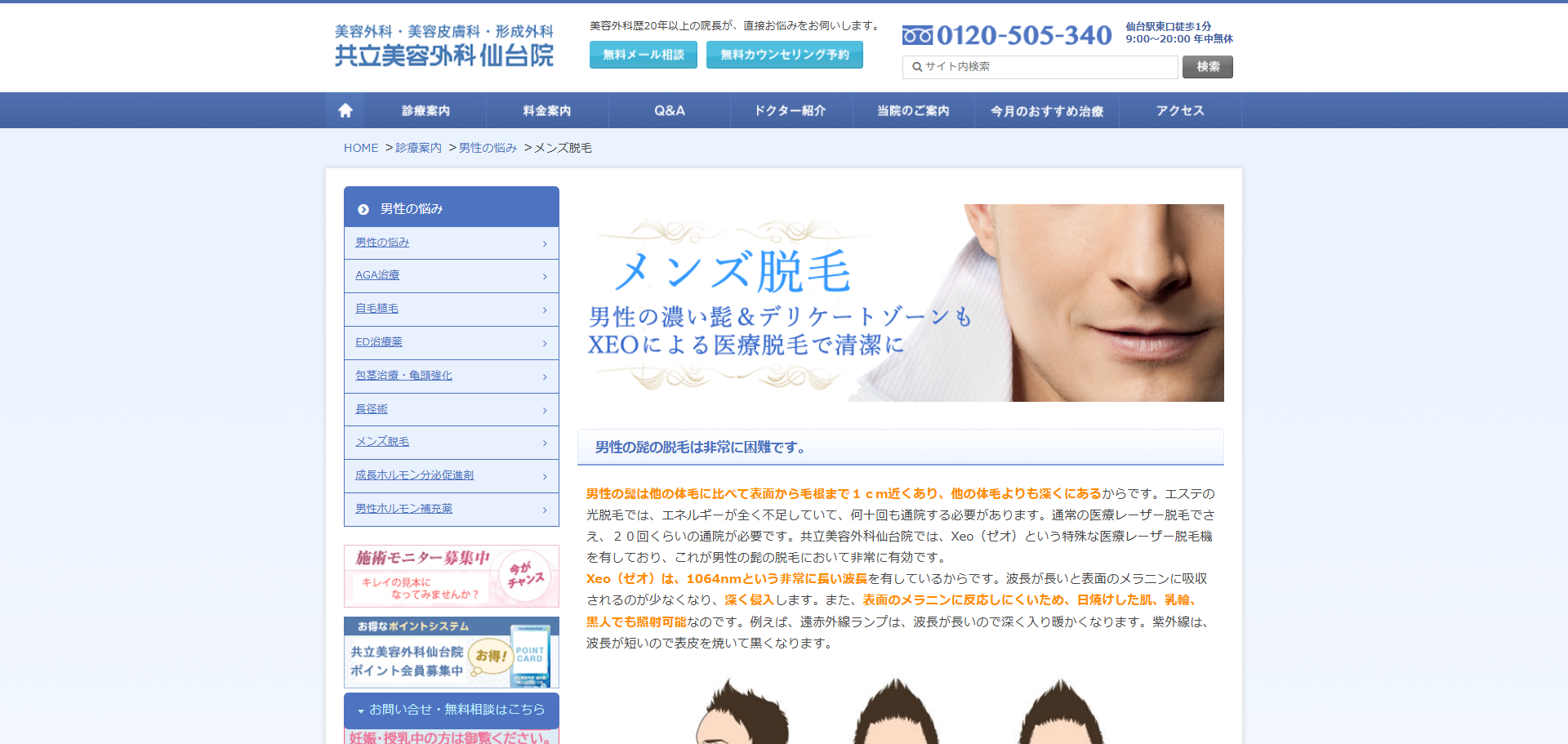
Task: Click the circled arrow icon beside 男性の悩み header
Action: [x=363, y=209]
